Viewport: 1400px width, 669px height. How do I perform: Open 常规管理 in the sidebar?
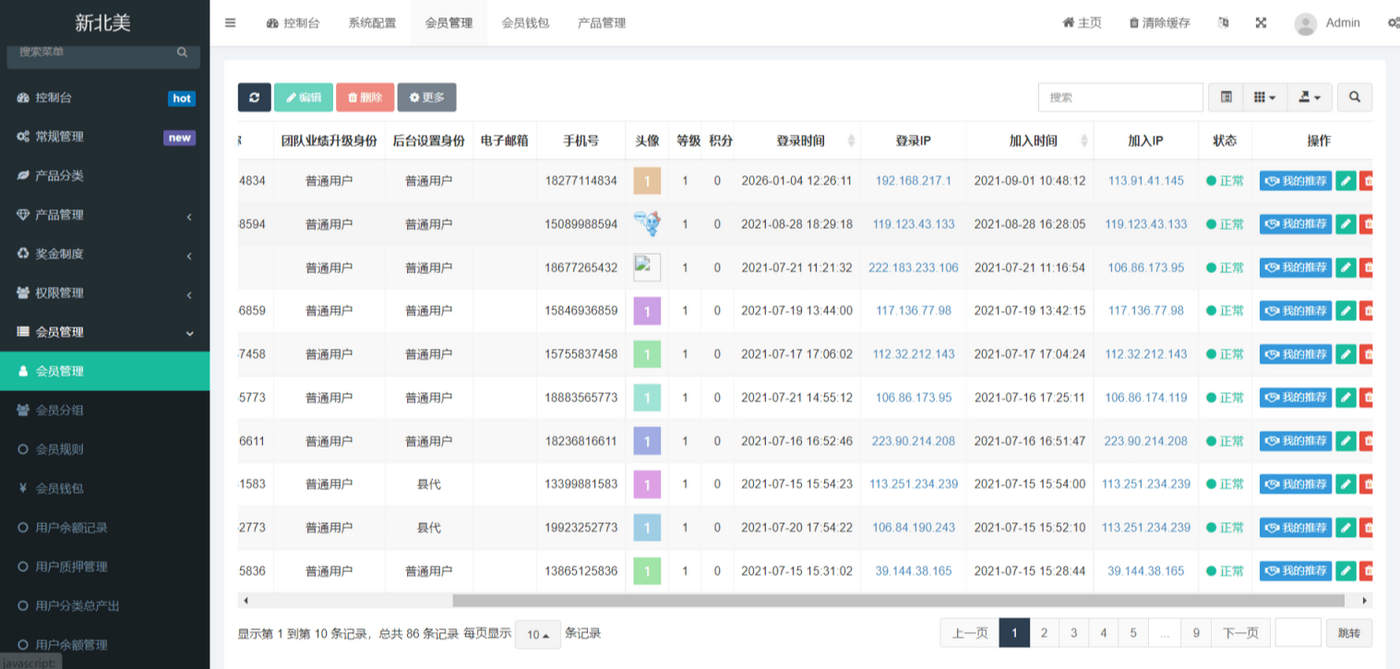(x=105, y=137)
